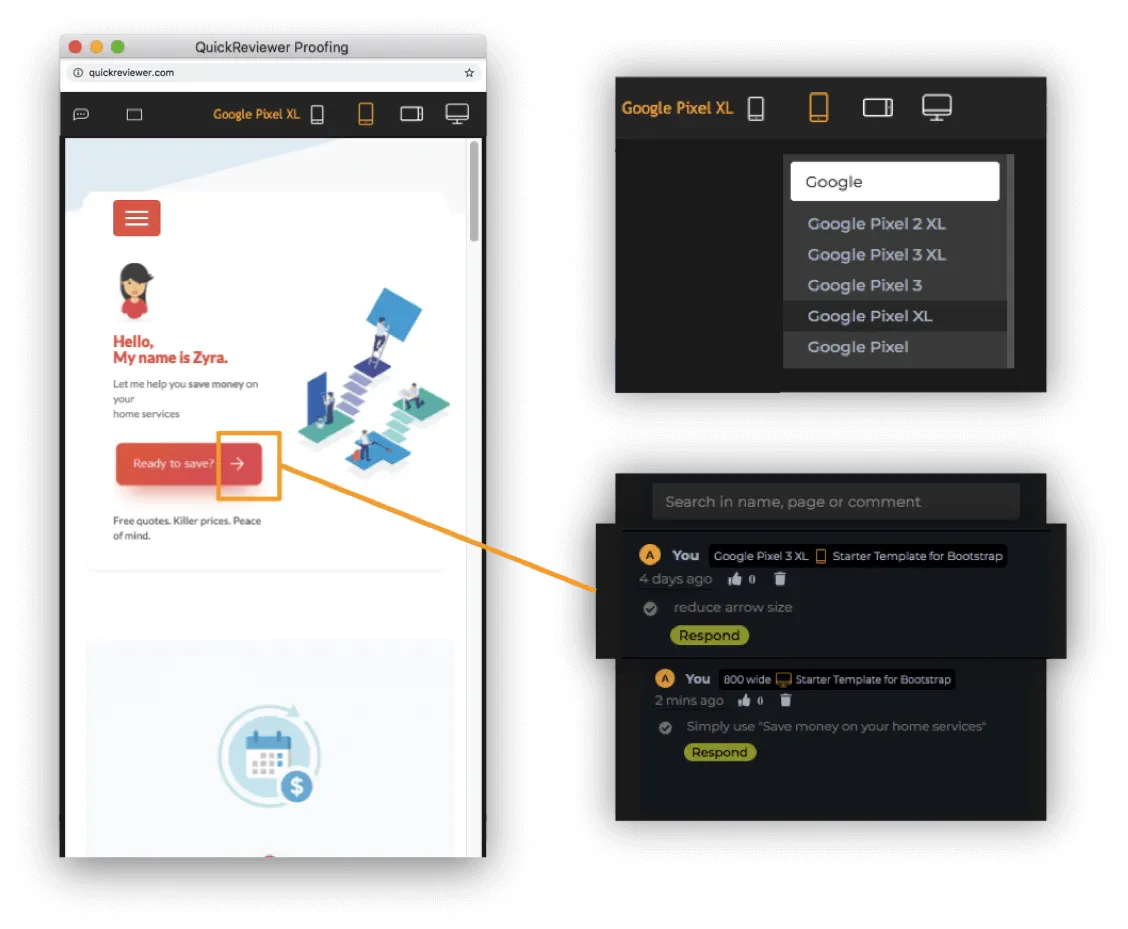Switch to desktop monitor icon in browser toolbar
Screen dimensions: 1128x929
[457, 114]
